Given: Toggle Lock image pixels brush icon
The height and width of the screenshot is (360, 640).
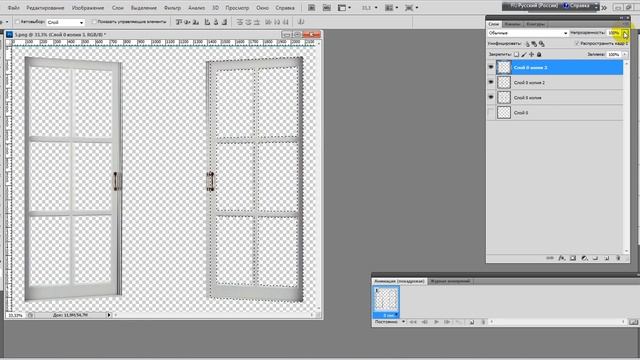Looking at the screenshot, I should (x=524, y=54).
